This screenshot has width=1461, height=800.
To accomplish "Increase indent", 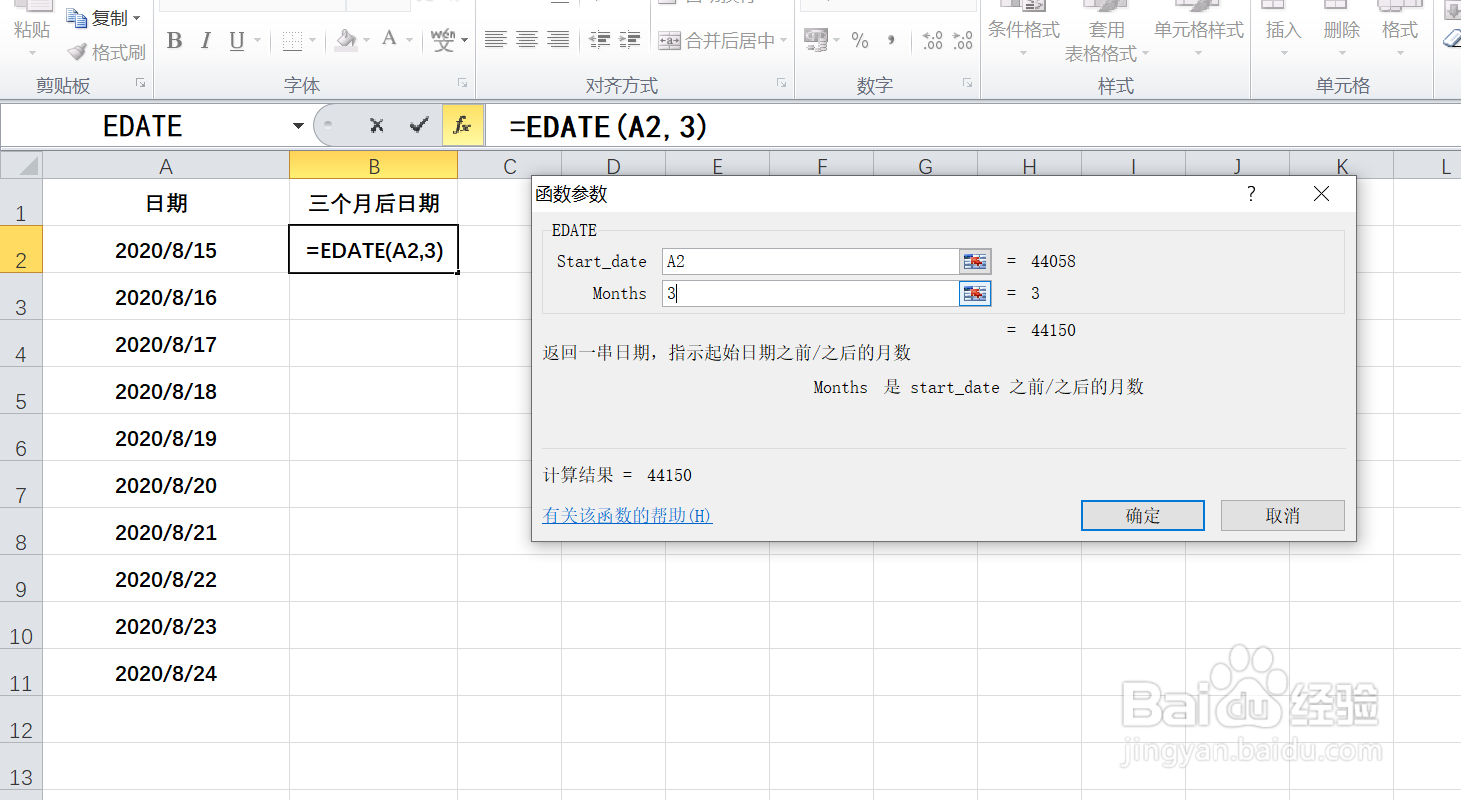I will click(630, 40).
